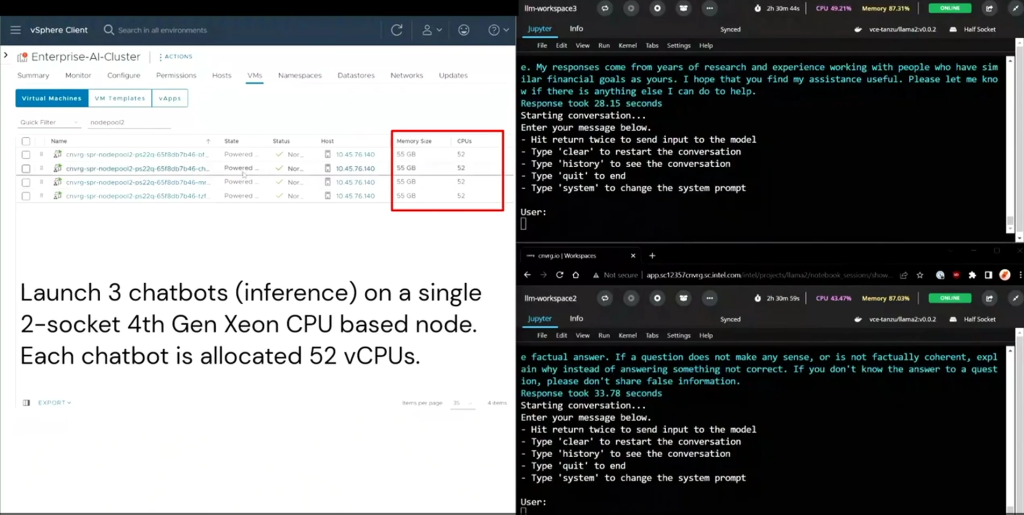Screen dimensions: 1024x515
Task: Click the browser reload button
Action: coord(559,275)
